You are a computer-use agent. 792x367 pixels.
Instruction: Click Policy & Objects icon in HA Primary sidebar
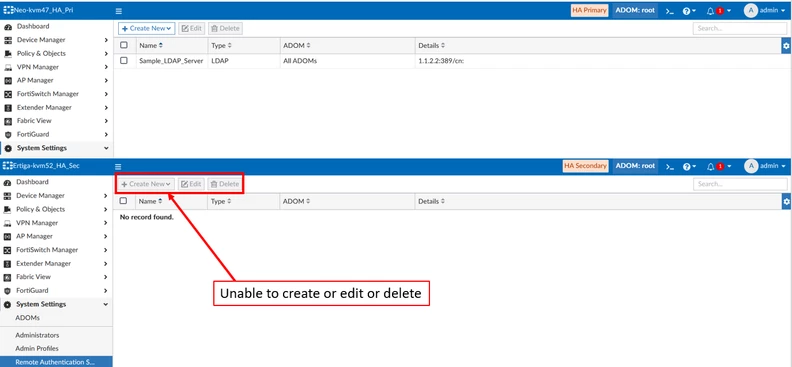pyautogui.click(x=8, y=54)
